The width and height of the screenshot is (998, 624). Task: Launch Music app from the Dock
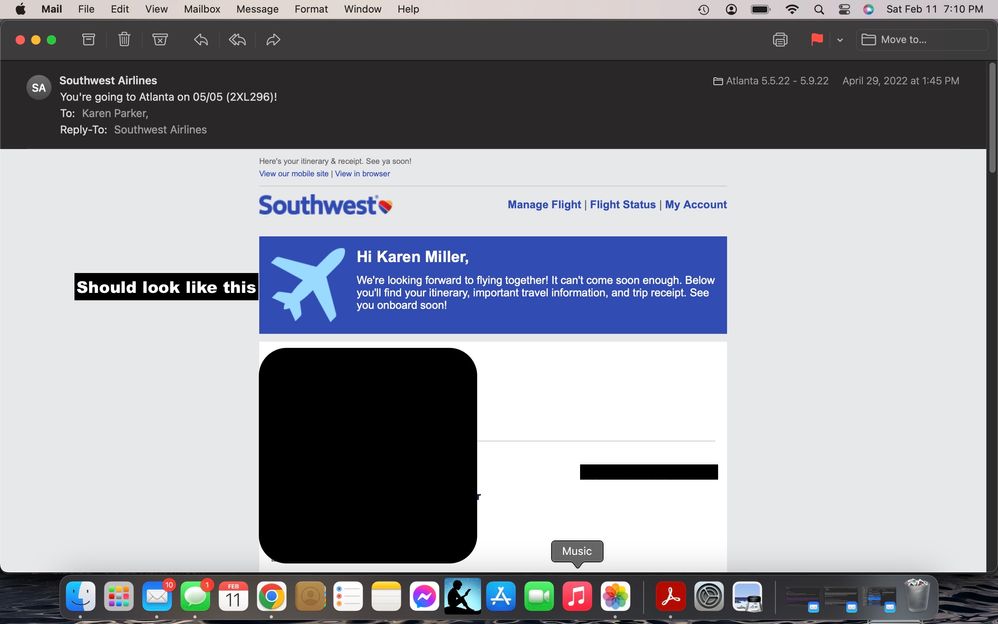click(x=577, y=597)
